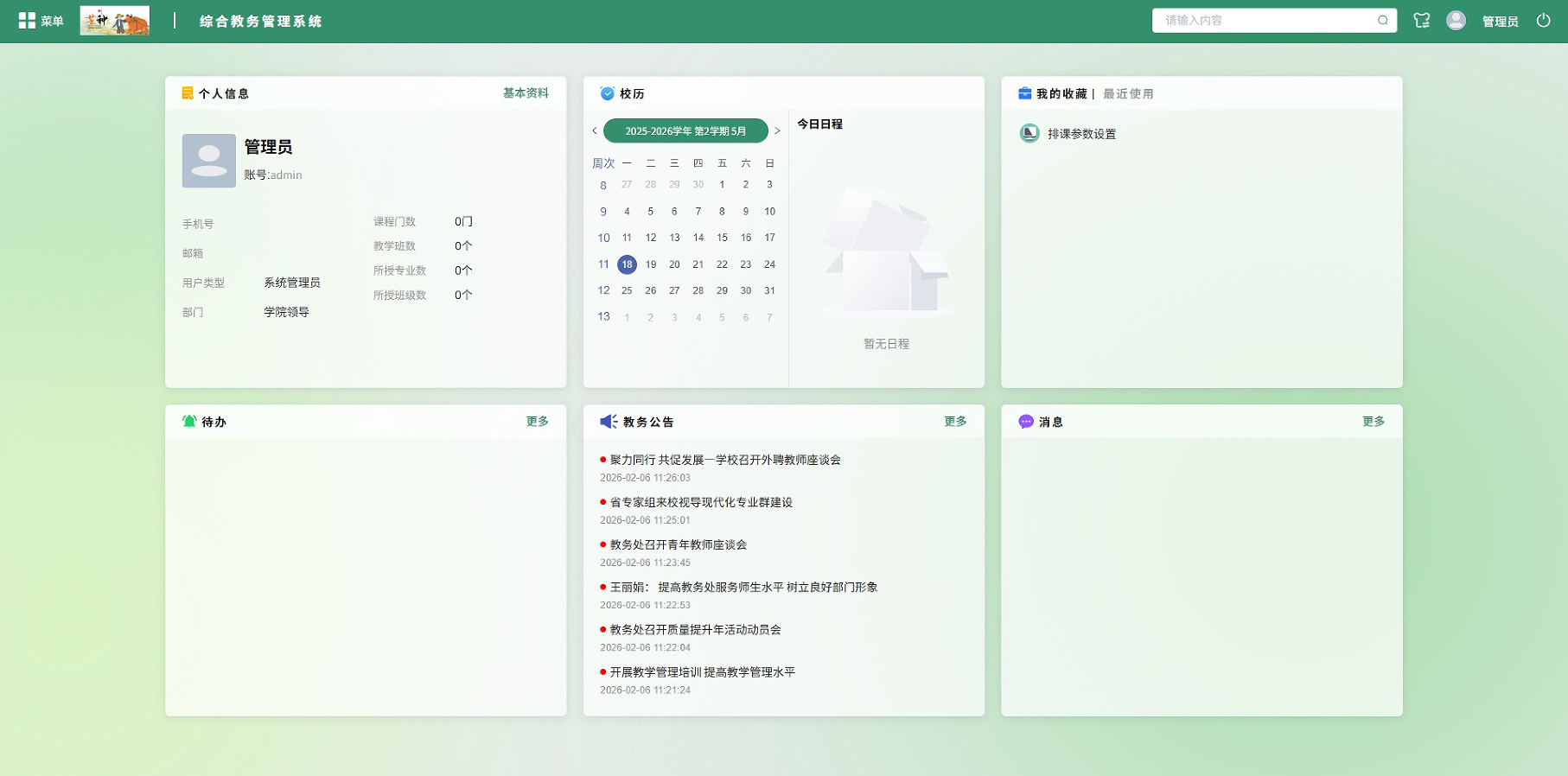Open announcement 开展教学管理培训
The height and width of the screenshot is (776, 1568).
[x=703, y=671]
